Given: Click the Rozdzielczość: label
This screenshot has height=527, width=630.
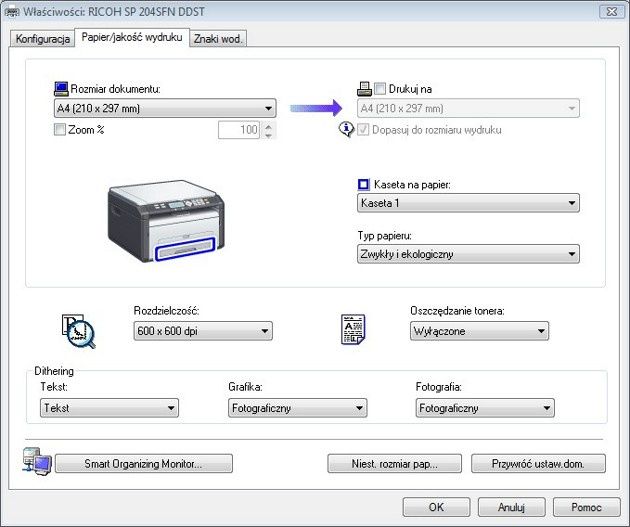Looking at the screenshot, I should (x=166, y=310).
